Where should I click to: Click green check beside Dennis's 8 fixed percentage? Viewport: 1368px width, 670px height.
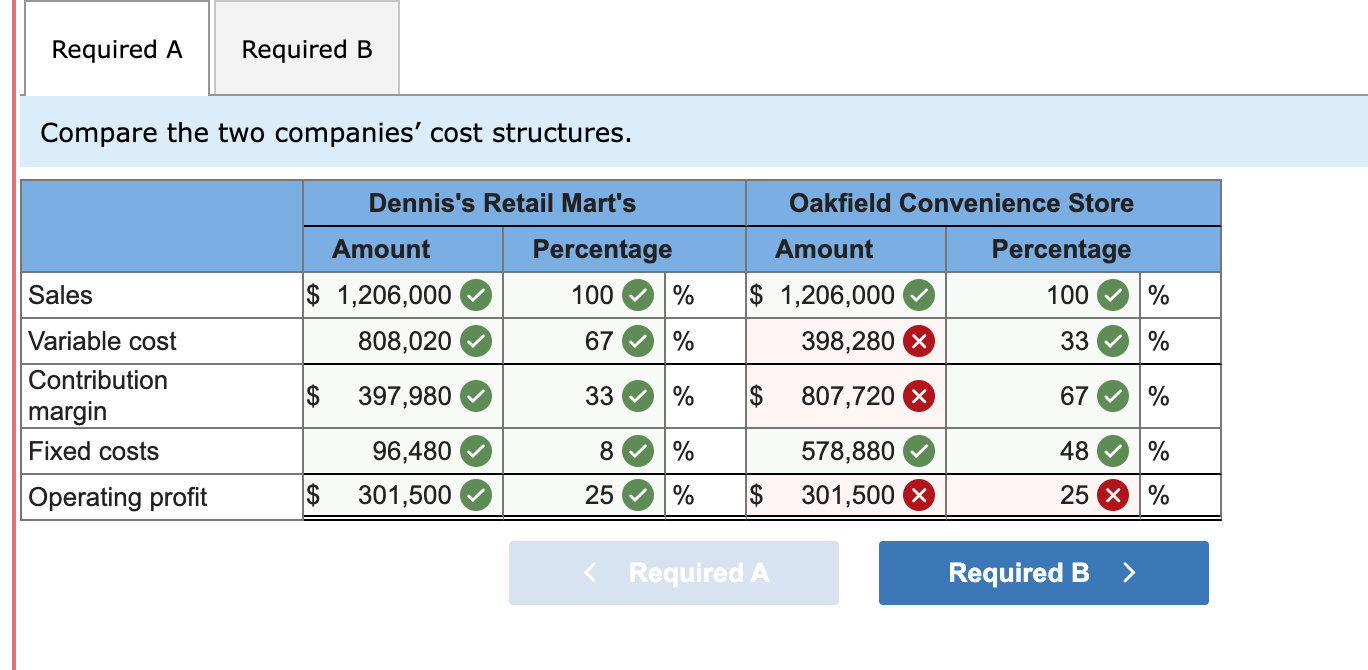637,451
